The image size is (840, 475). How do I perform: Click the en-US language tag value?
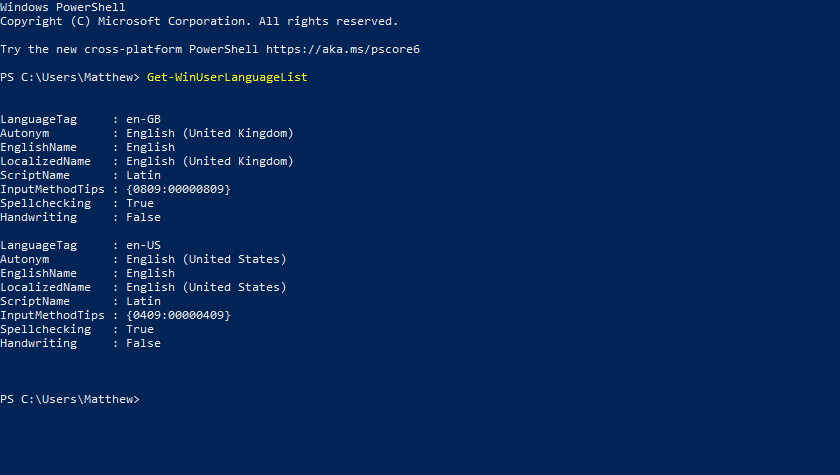coord(143,245)
